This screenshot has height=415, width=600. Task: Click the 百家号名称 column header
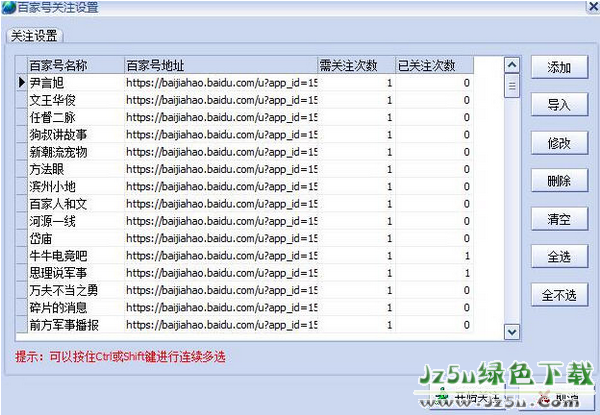point(76,65)
